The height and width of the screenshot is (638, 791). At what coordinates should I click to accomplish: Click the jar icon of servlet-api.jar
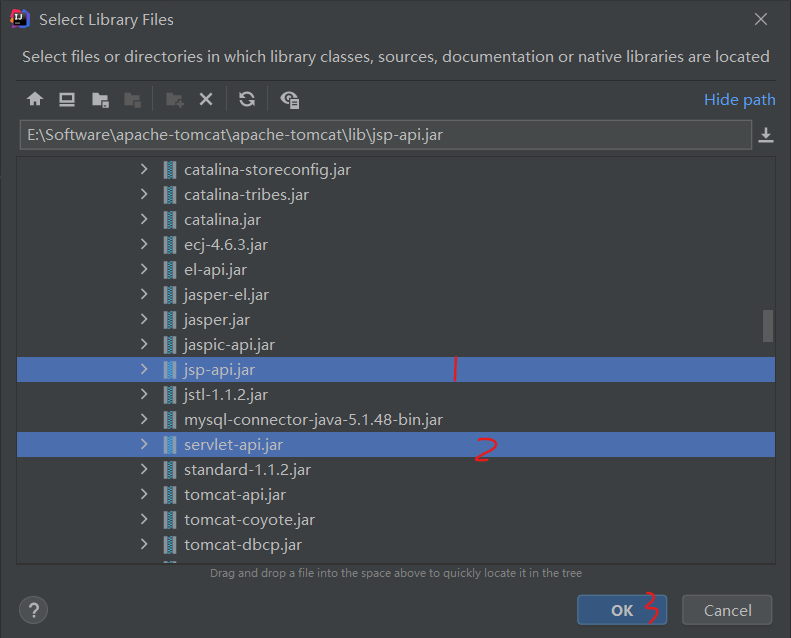(170, 444)
